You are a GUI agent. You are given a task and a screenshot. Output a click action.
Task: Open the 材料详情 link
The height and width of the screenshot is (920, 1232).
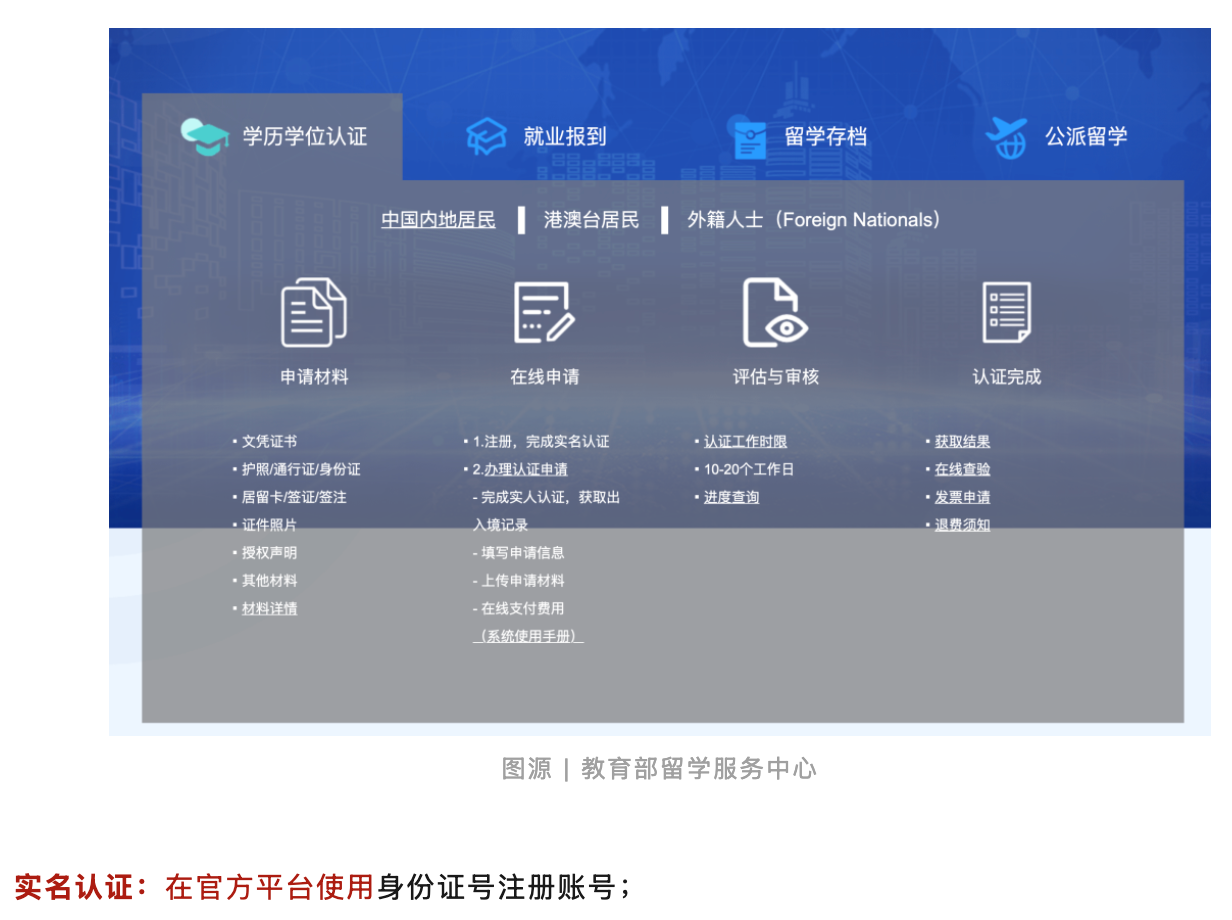click(269, 609)
